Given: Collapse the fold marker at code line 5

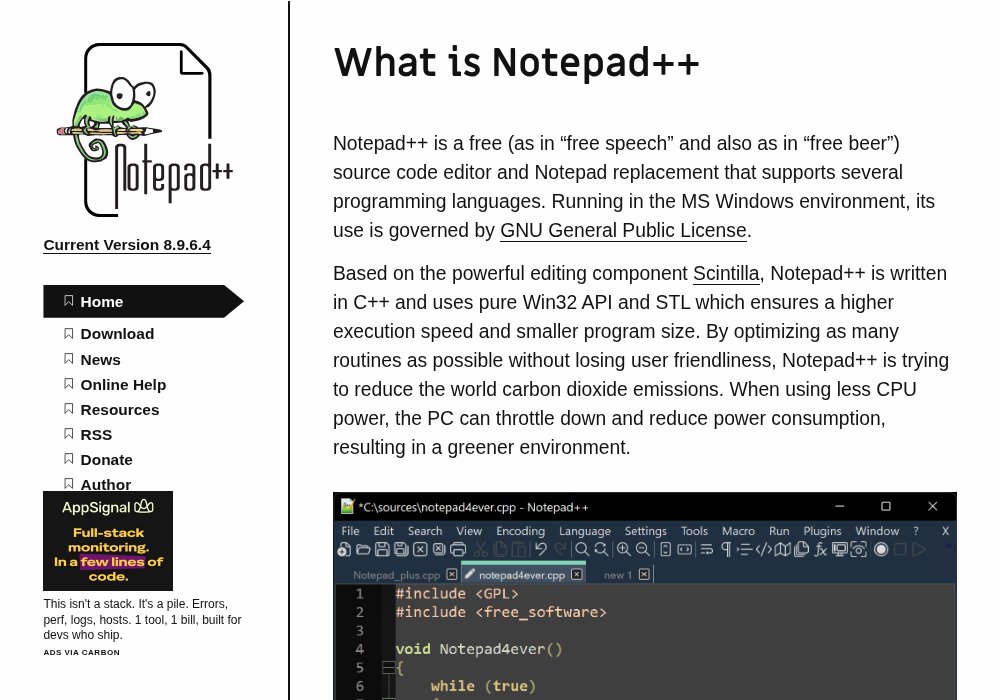Looking at the screenshot, I should [388, 667].
